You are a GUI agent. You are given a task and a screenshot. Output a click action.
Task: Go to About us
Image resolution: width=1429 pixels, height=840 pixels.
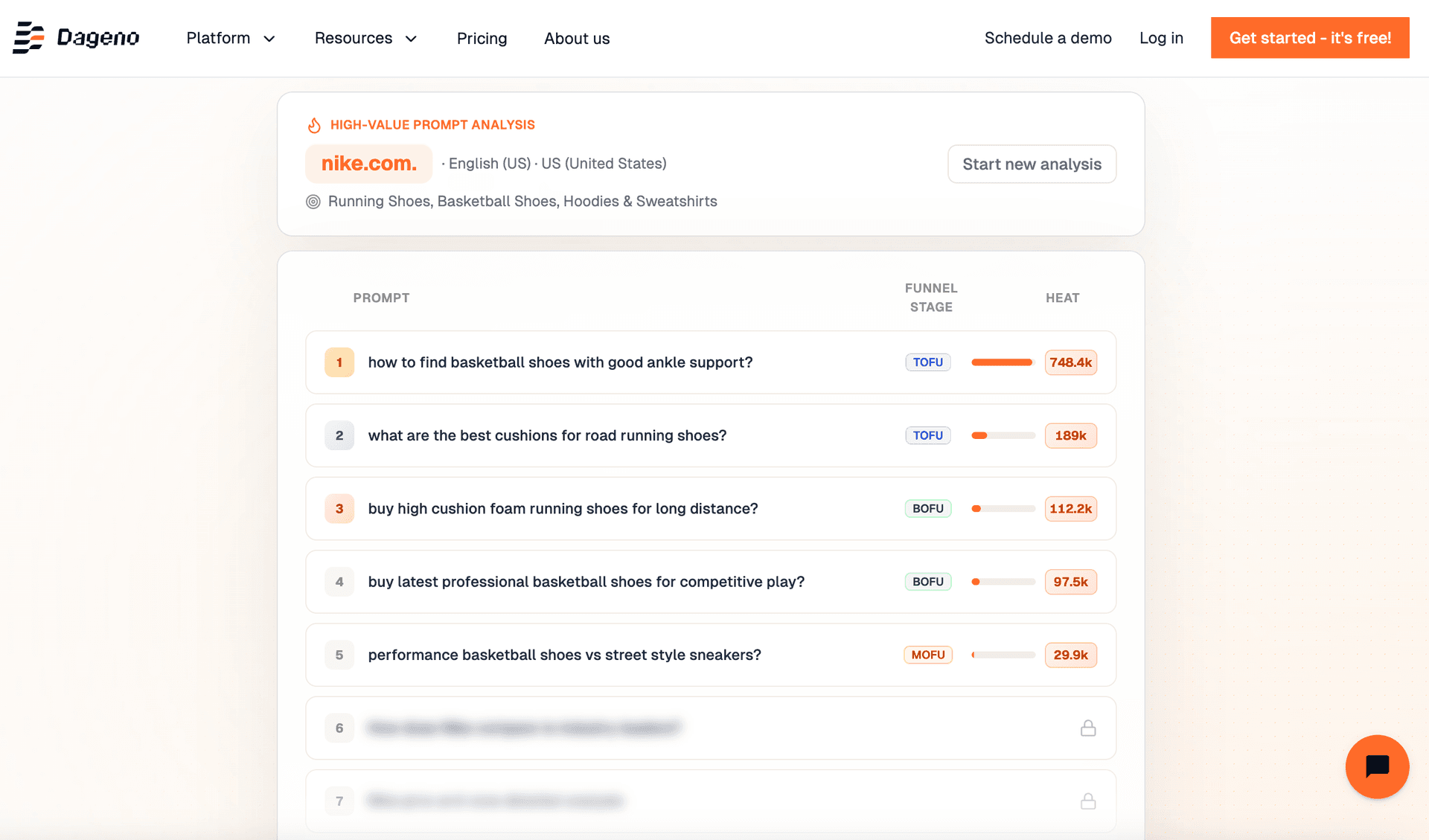577,38
